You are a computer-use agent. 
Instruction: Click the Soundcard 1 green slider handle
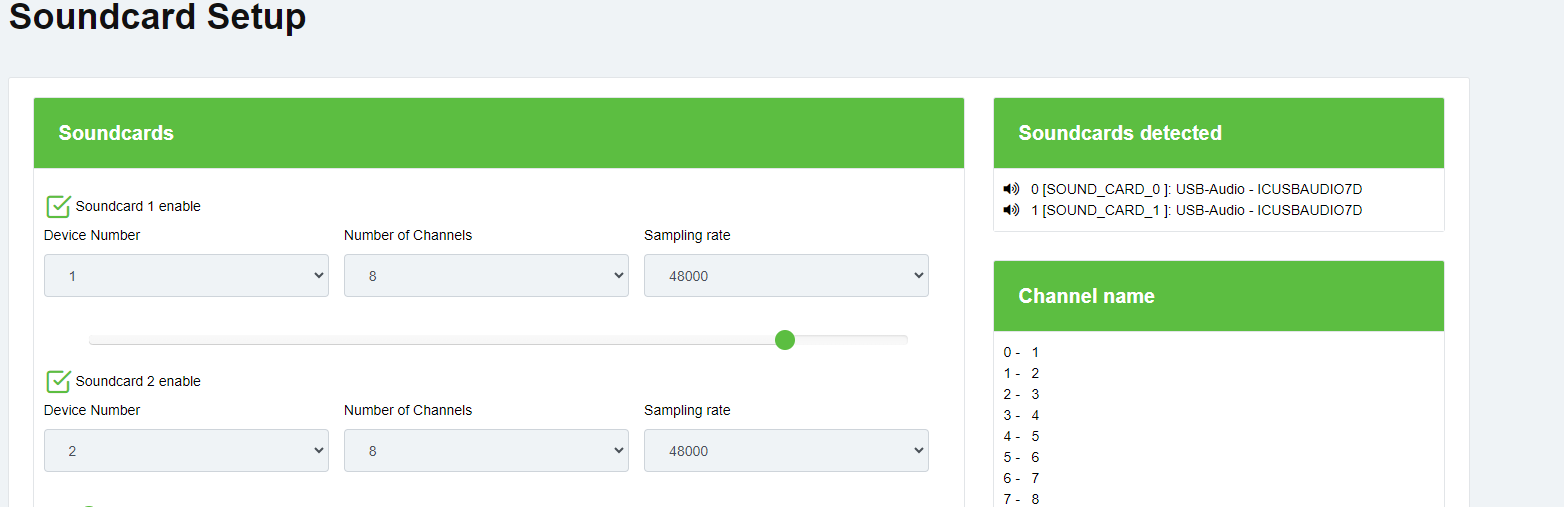coord(785,340)
